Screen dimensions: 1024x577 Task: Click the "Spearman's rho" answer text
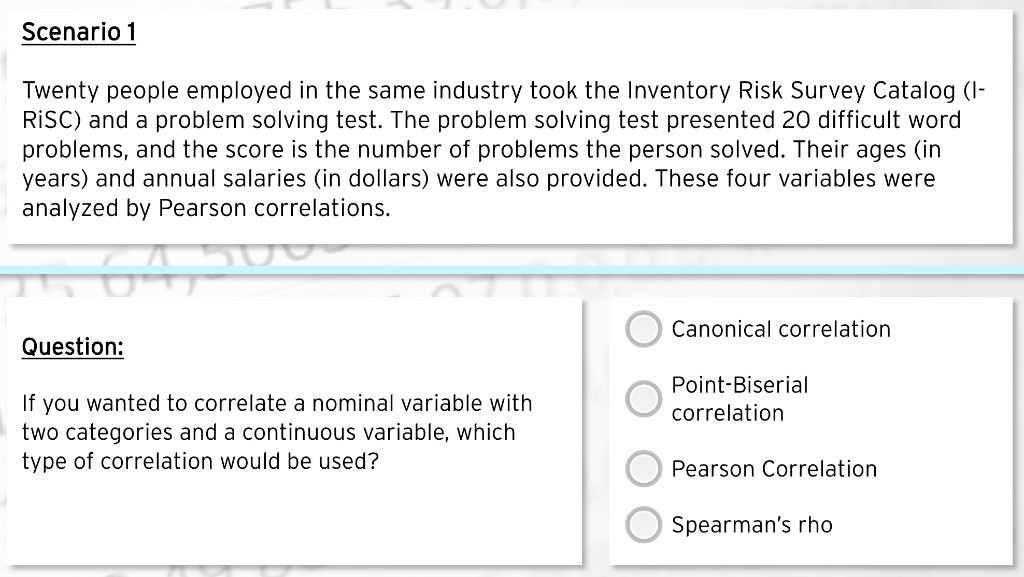tap(751, 525)
